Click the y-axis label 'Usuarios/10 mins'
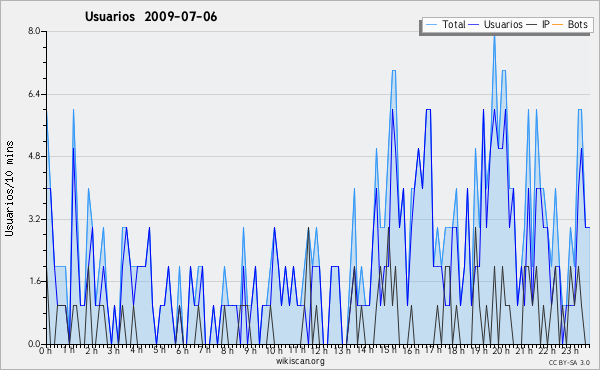The image size is (600, 370). [9, 188]
